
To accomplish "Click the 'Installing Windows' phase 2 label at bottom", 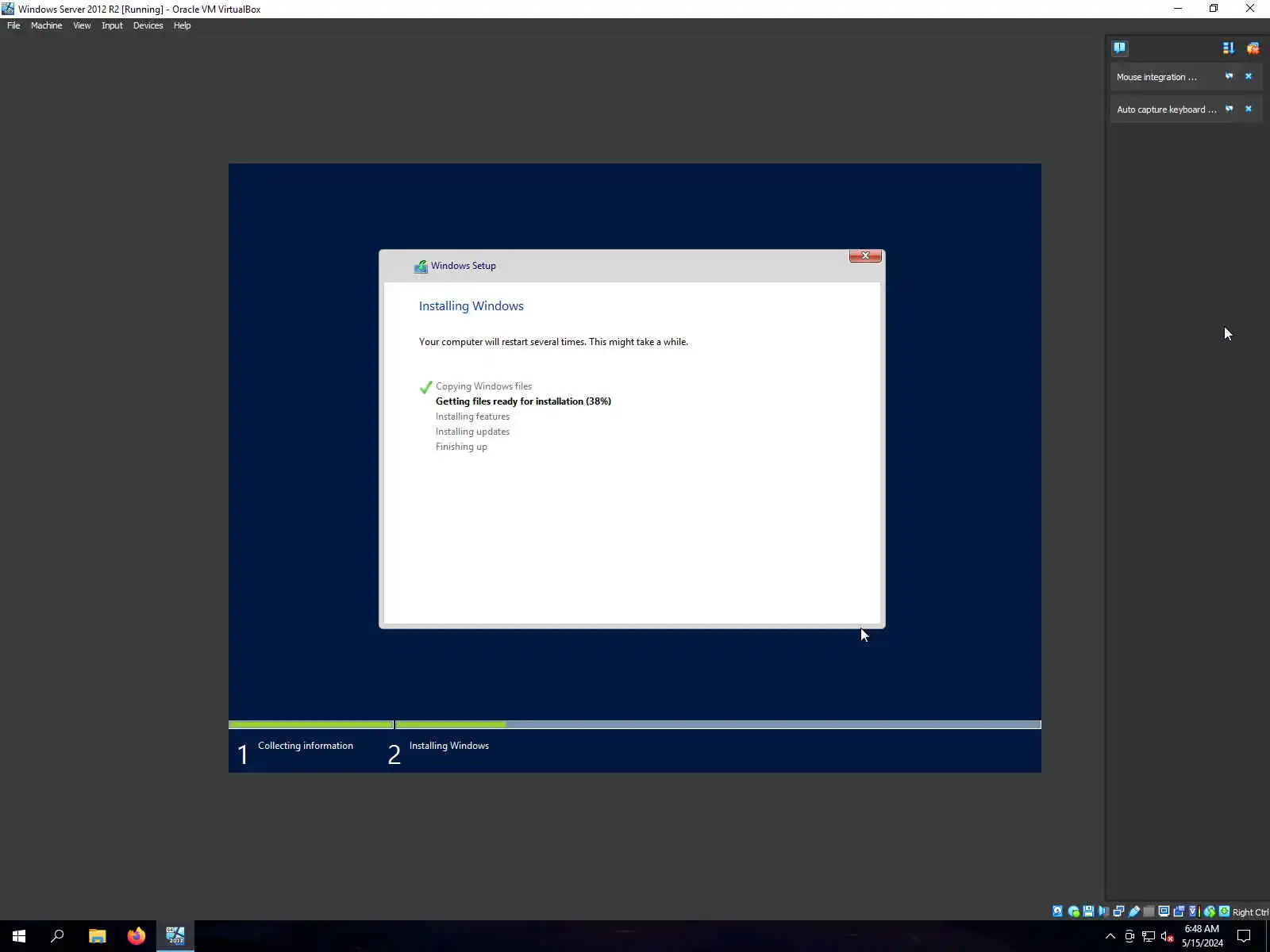I will 449,746.
